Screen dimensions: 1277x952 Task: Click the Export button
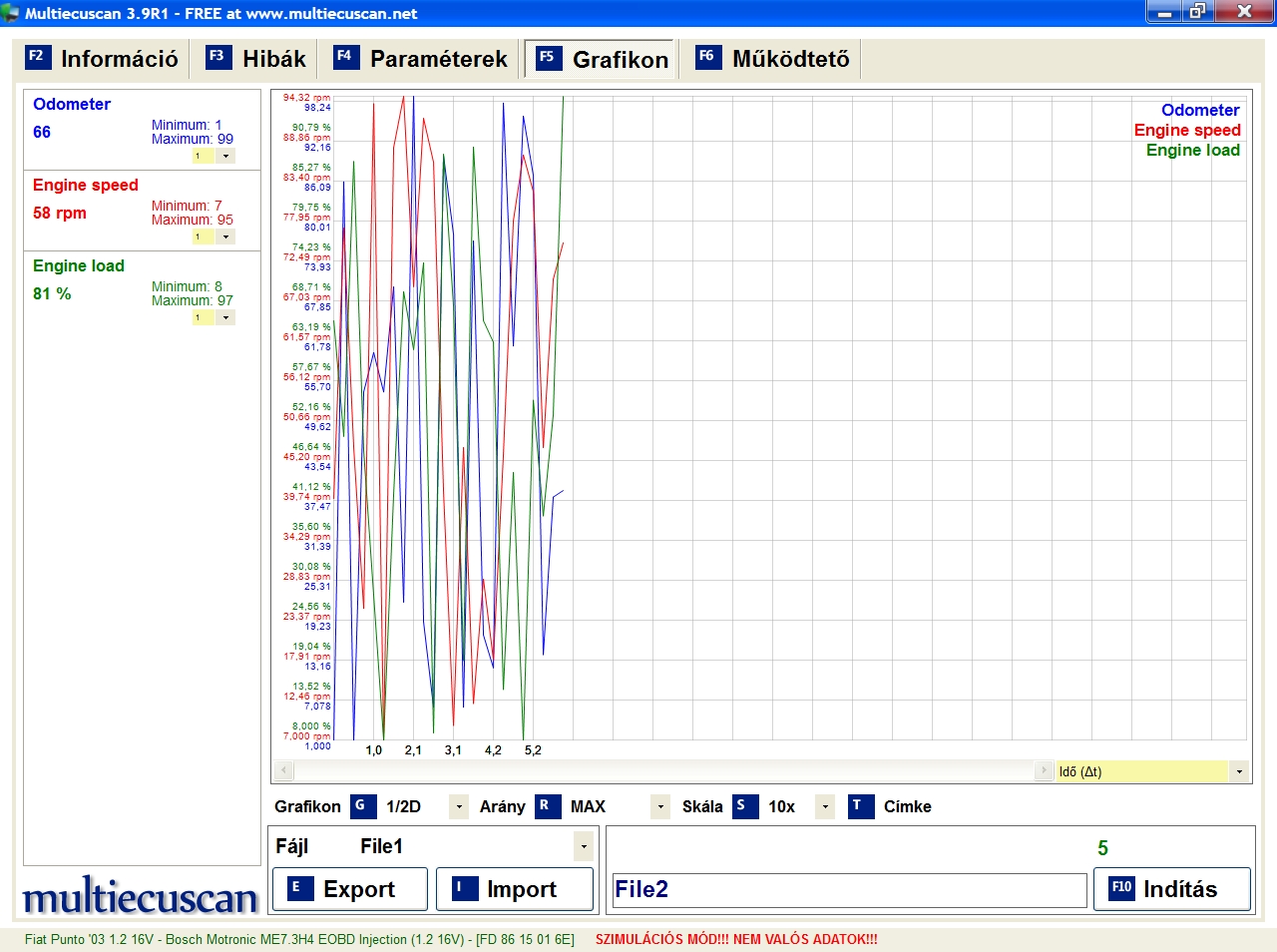pyautogui.click(x=350, y=888)
